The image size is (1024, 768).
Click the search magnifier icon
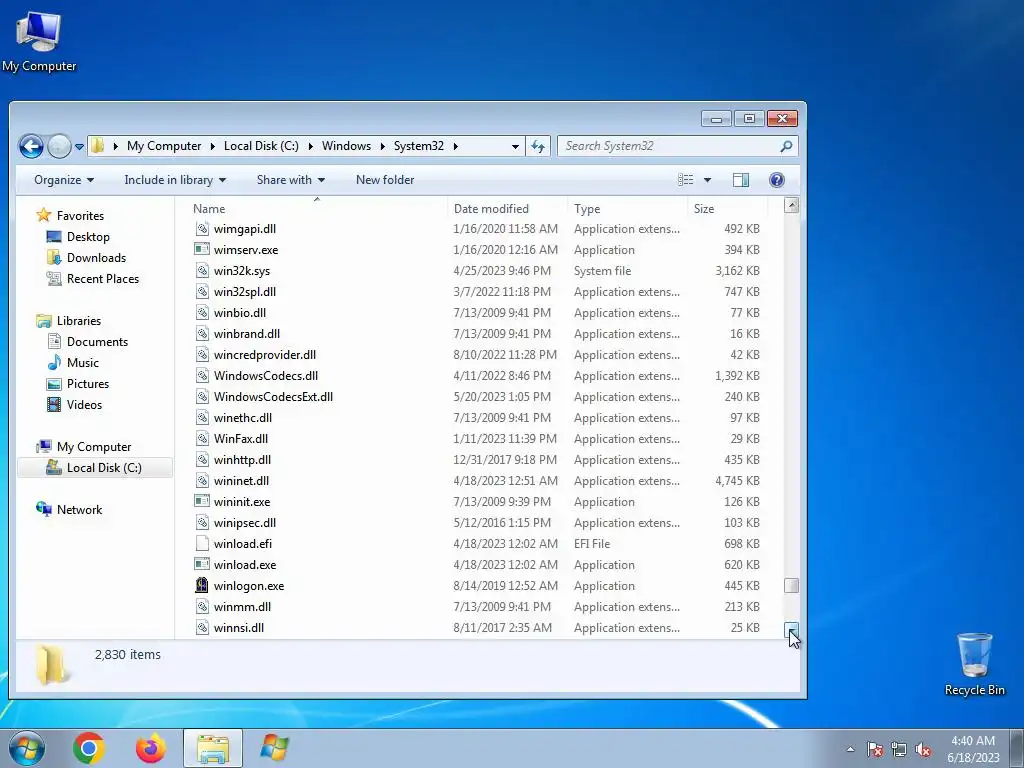click(786, 146)
